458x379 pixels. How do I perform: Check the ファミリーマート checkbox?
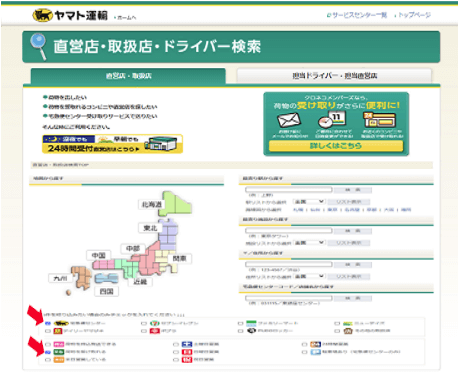click(x=240, y=323)
